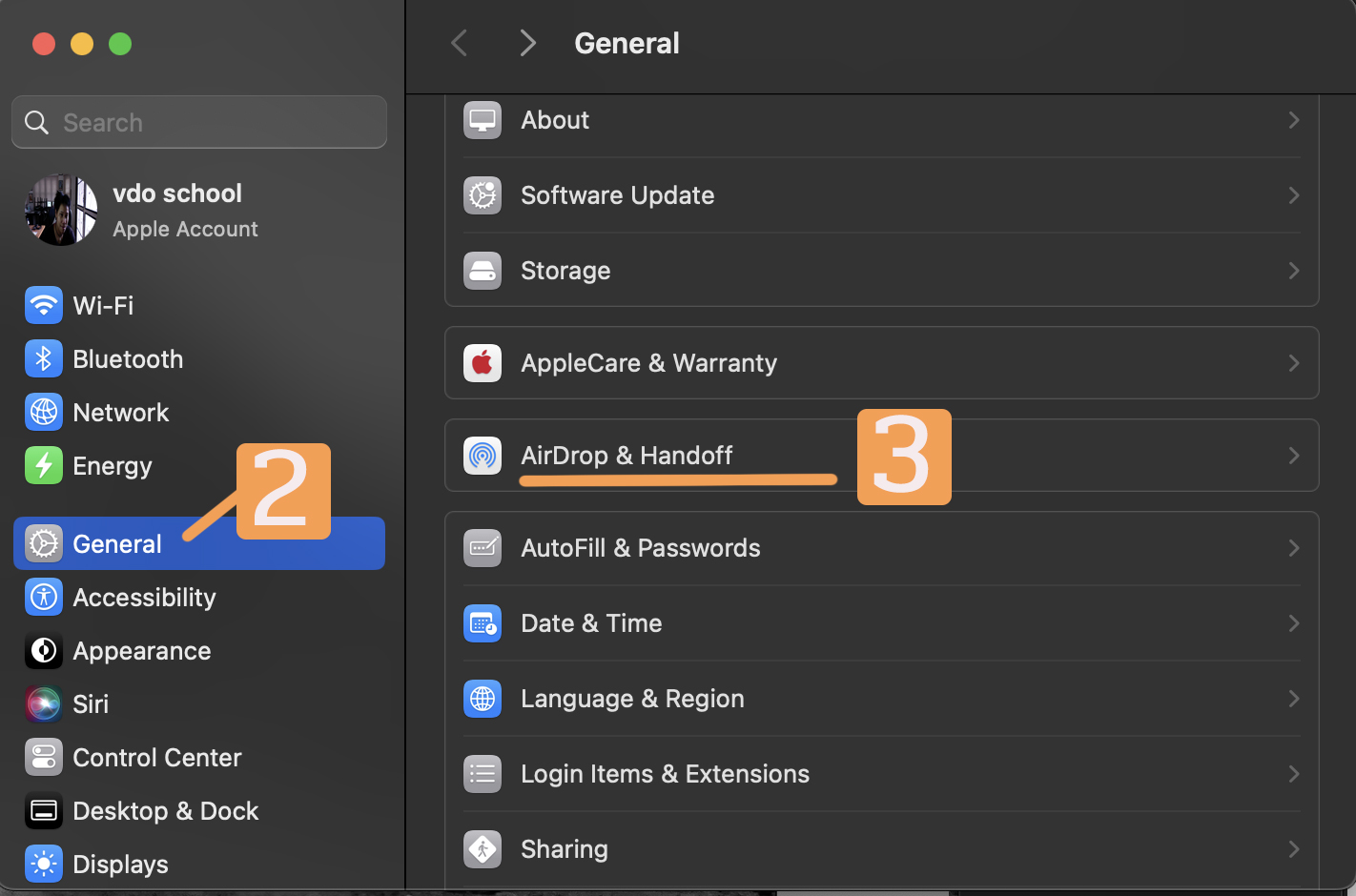
Task: Click the Search input field
Action: tap(199, 122)
